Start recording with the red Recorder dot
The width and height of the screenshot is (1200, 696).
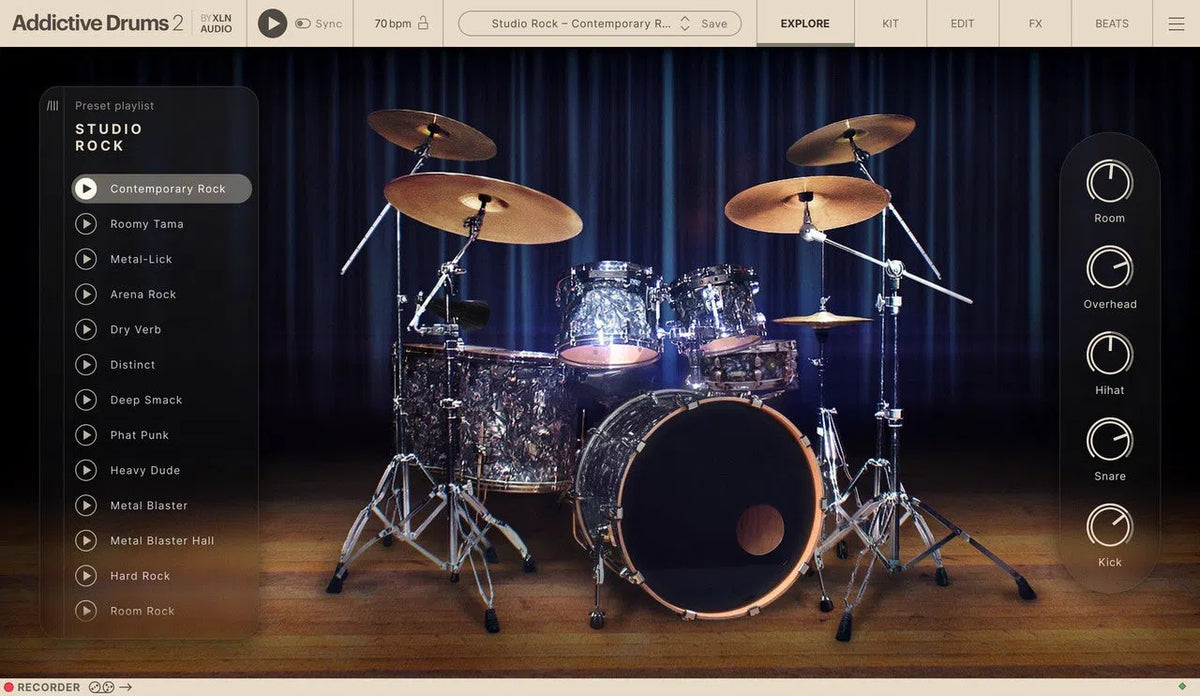pos(8,687)
